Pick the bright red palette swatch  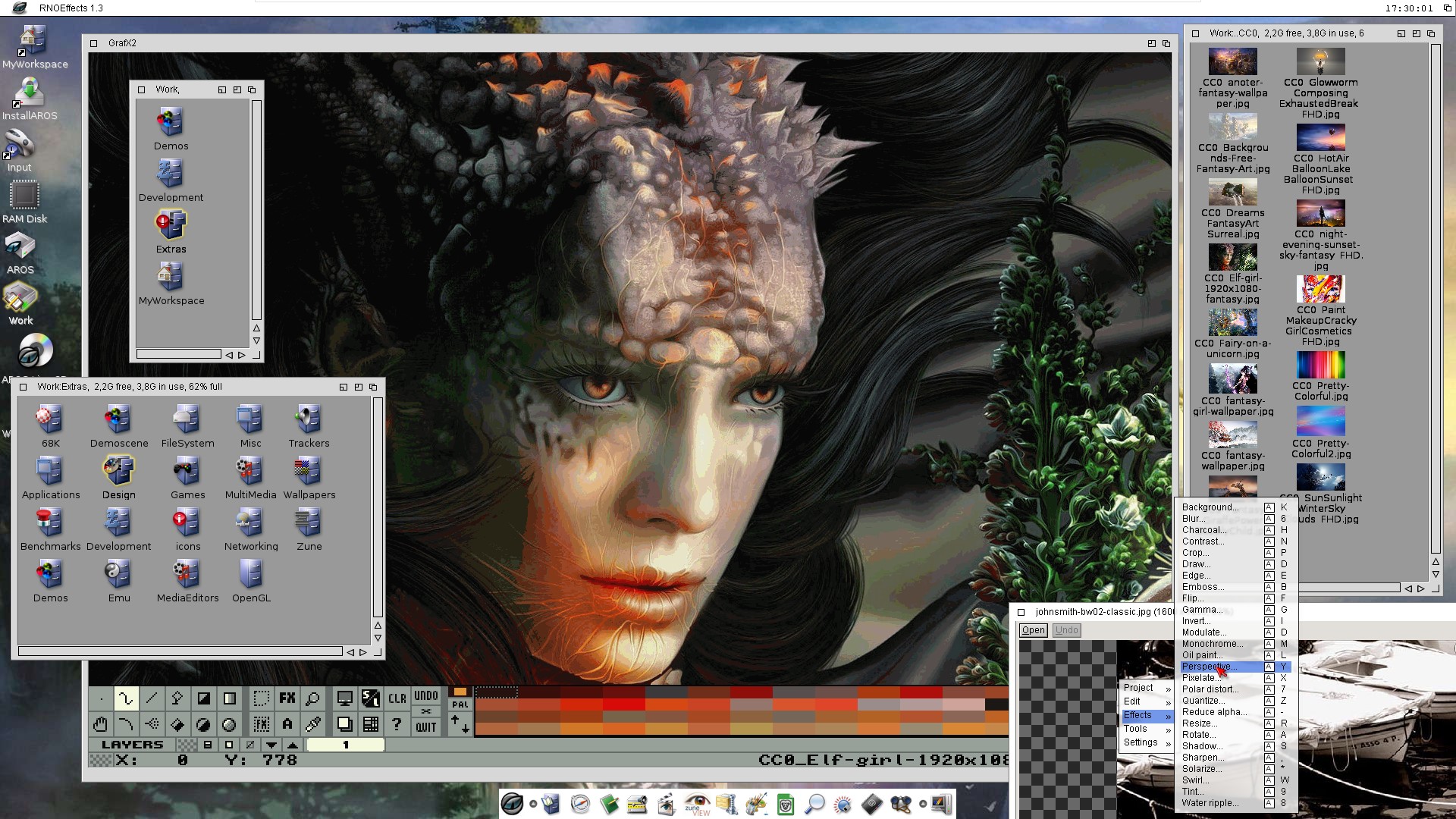[623, 704]
